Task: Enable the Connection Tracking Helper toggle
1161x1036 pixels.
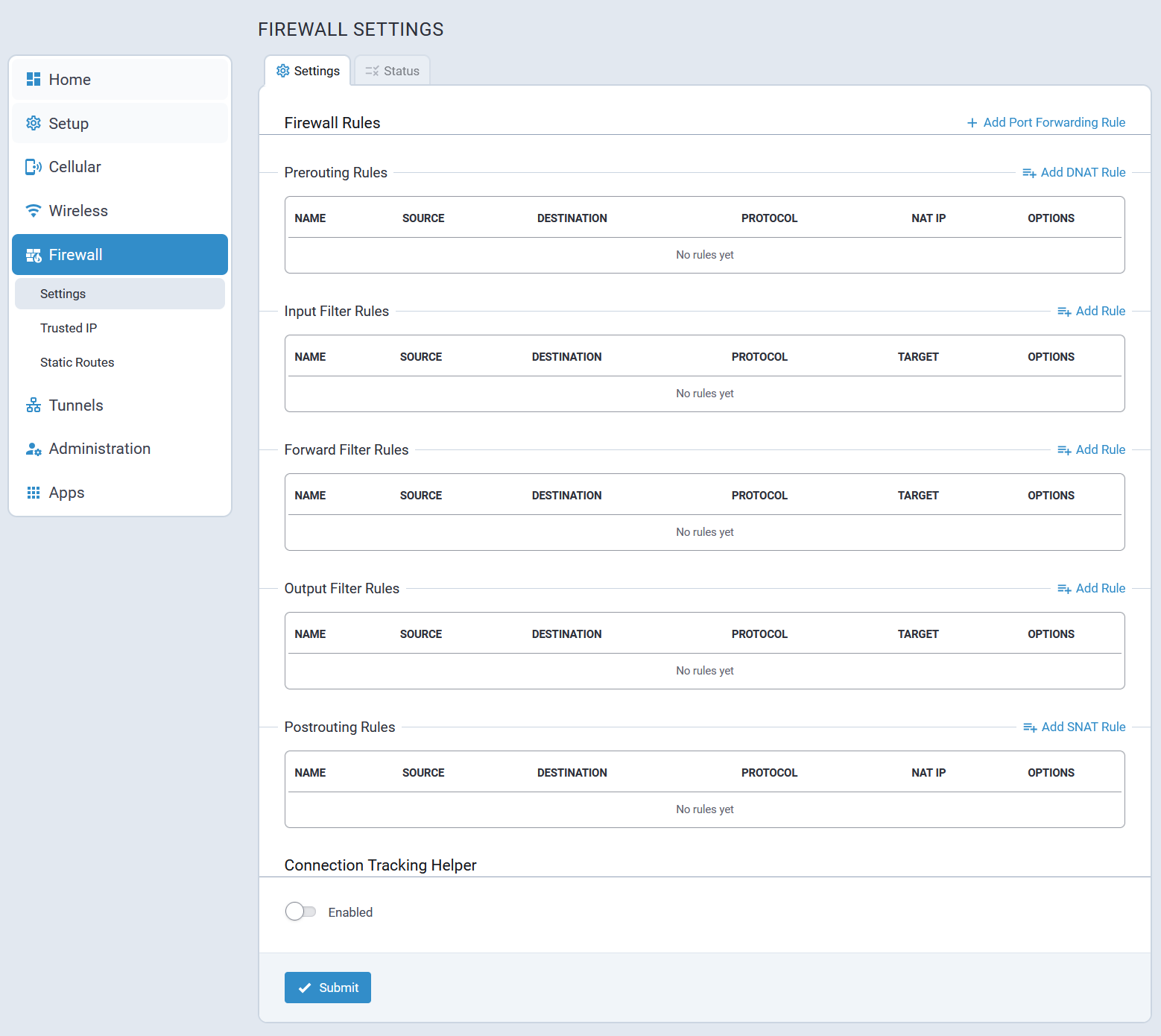Action: (x=300, y=912)
